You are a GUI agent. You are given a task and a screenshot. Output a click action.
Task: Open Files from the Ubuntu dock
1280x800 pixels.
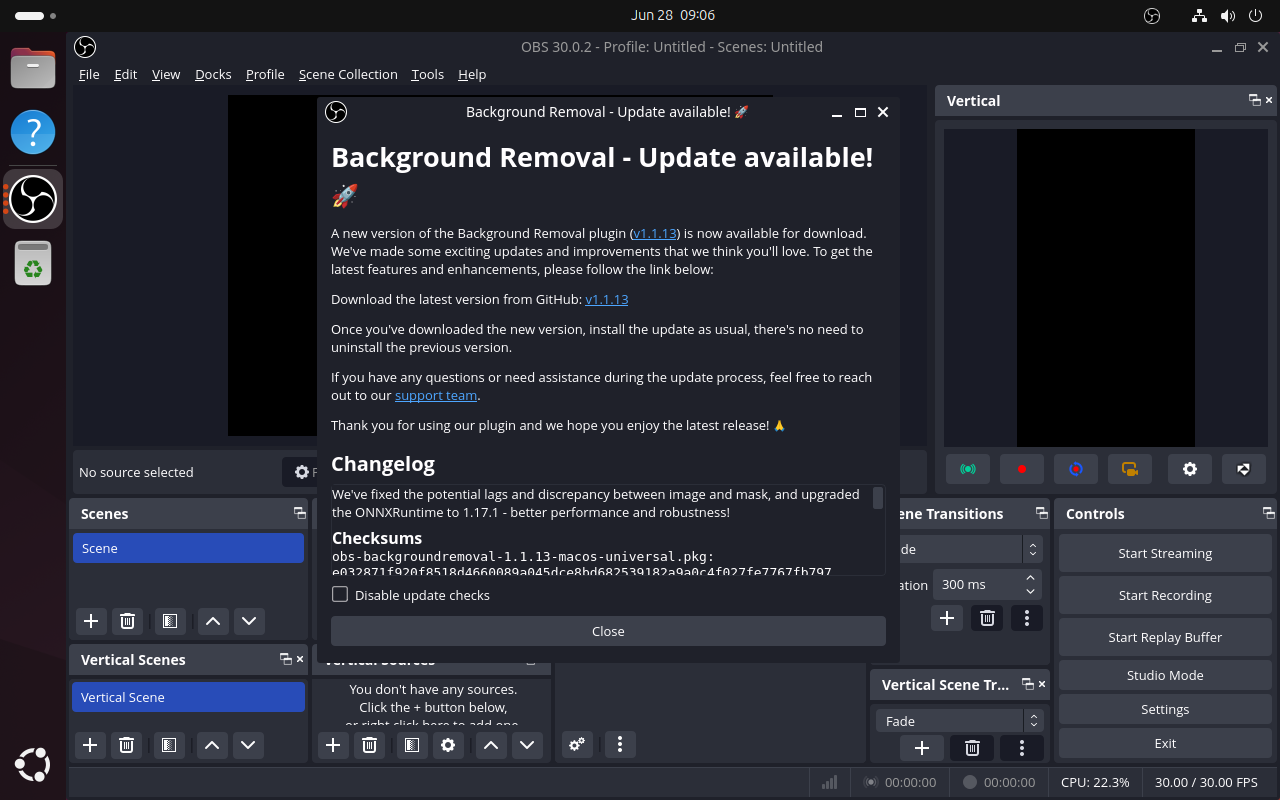33,68
